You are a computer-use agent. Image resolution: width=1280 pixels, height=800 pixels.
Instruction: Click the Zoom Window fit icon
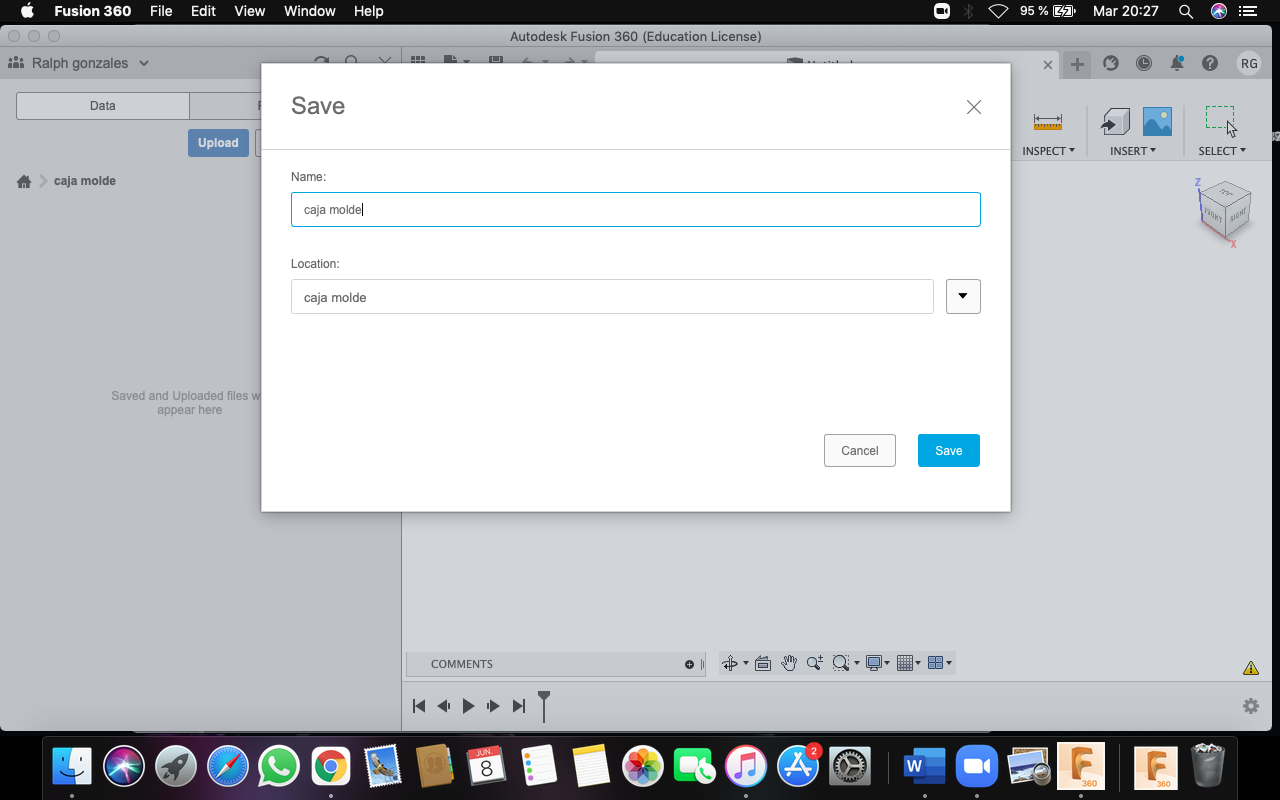(841, 663)
